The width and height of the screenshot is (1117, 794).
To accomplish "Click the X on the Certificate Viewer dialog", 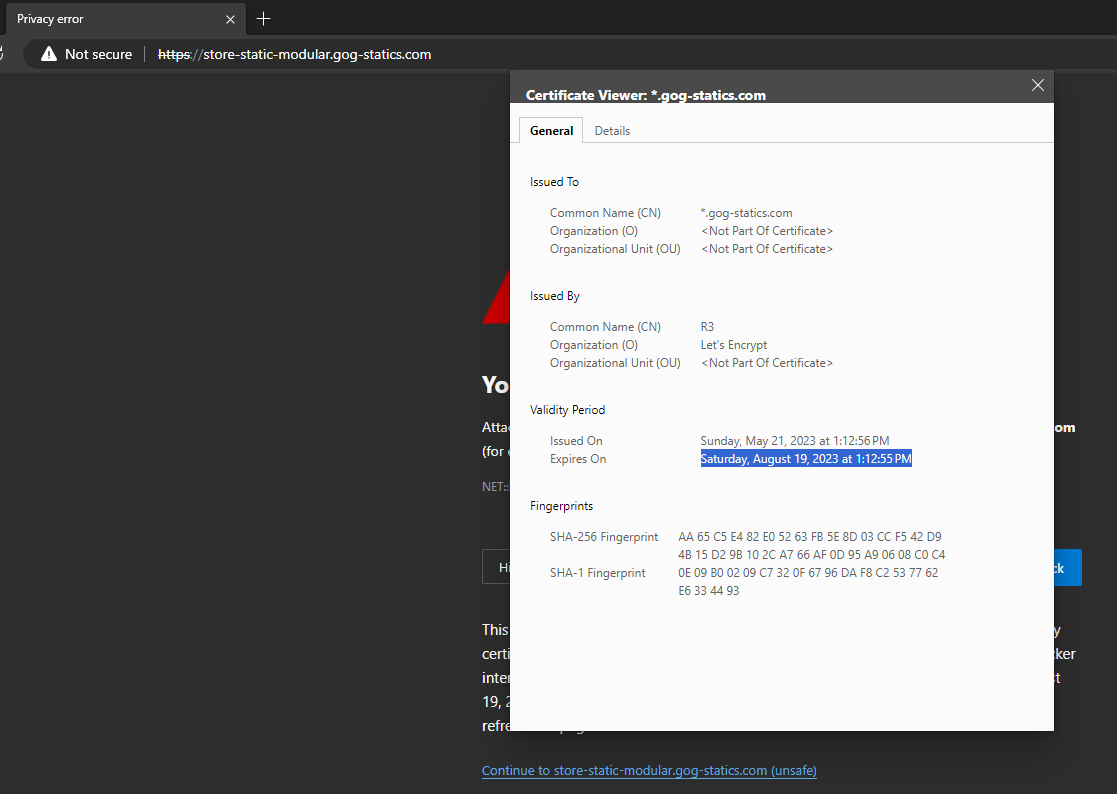I will pyautogui.click(x=1037, y=85).
